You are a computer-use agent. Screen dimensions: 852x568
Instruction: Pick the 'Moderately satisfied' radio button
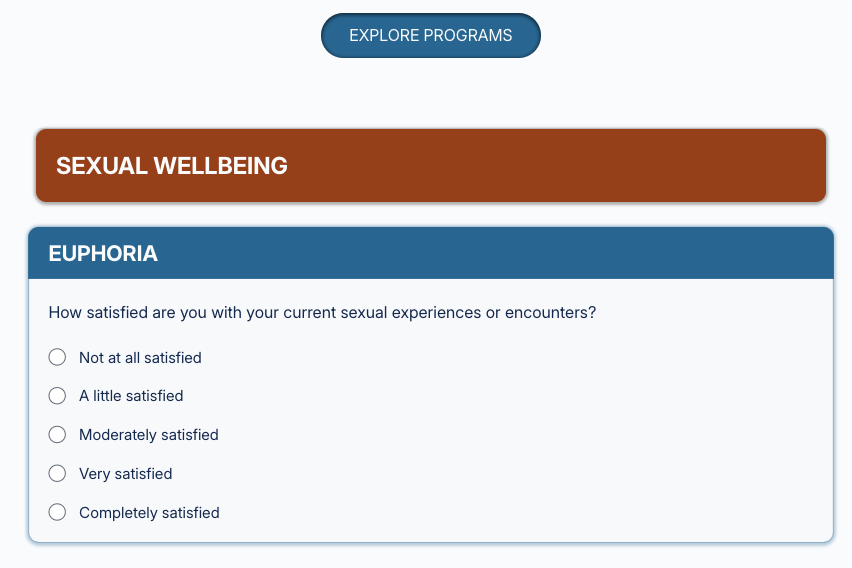[x=58, y=435]
